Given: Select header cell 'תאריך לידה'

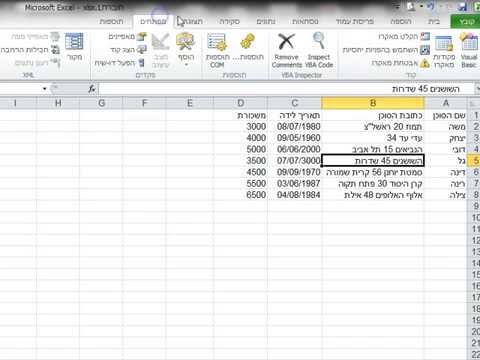Looking at the screenshot, I should (x=294, y=115).
